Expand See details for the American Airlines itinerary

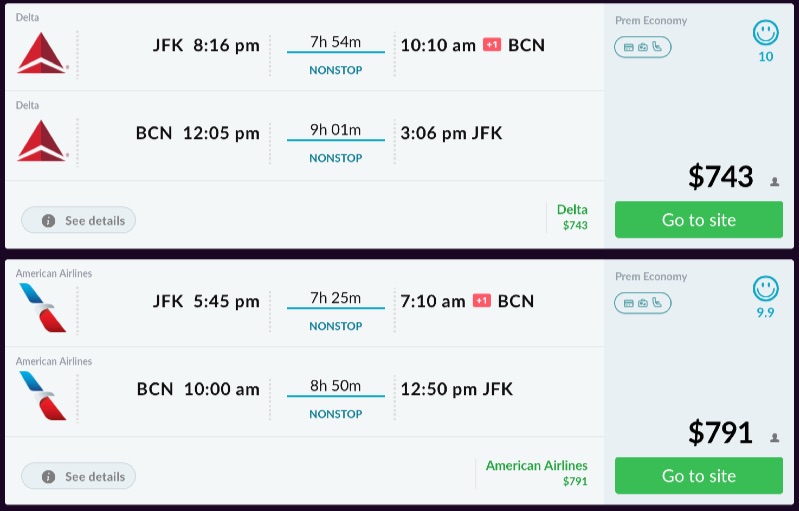pyautogui.click(x=78, y=476)
